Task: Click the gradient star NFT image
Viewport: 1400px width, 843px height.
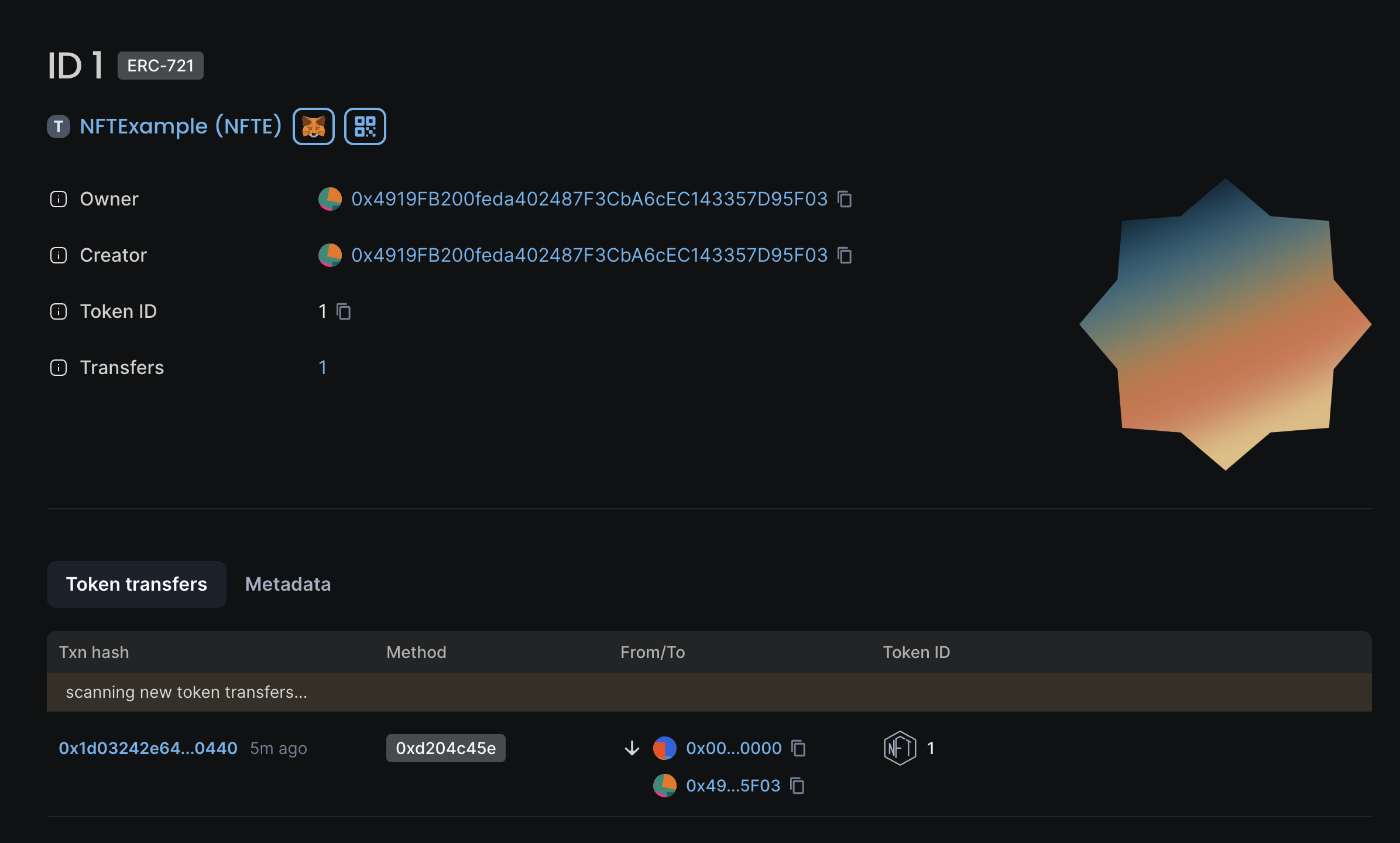Action: 1225,324
